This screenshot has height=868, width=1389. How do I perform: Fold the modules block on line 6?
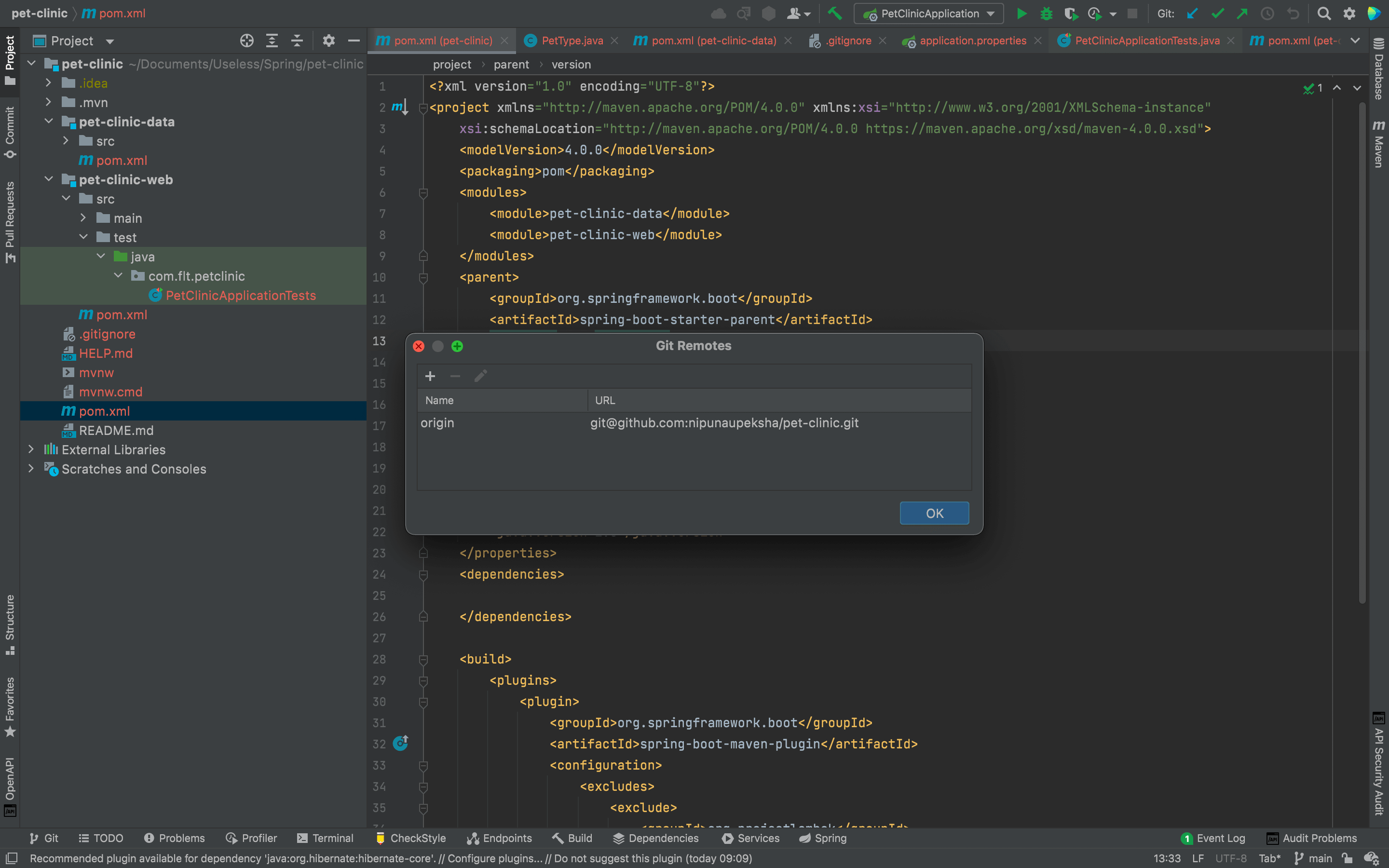tap(423, 192)
